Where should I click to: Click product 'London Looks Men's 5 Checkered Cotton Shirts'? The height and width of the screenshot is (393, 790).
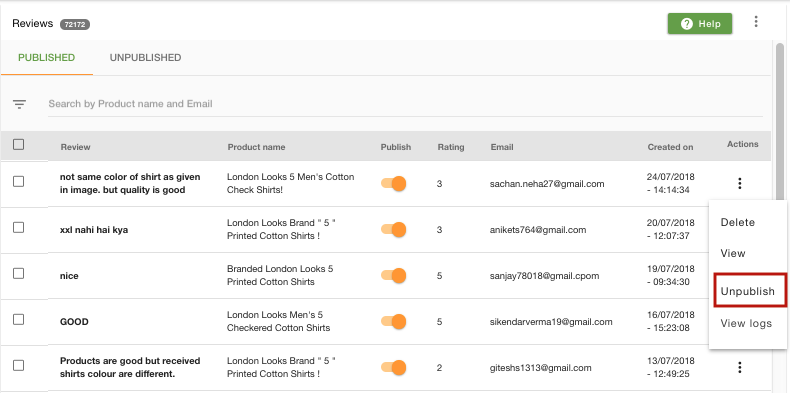coord(279,321)
